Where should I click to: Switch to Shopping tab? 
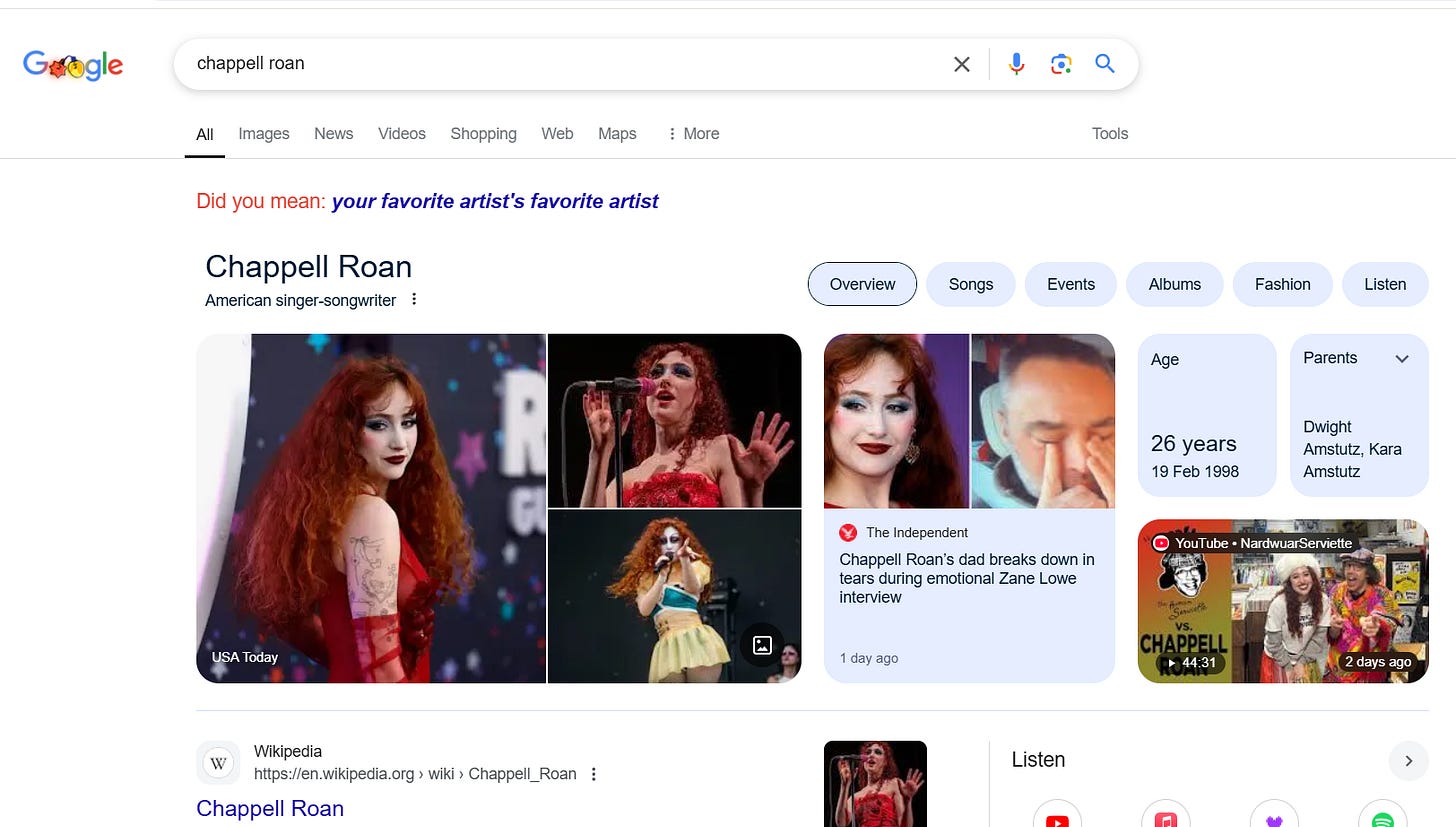[483, 134]
